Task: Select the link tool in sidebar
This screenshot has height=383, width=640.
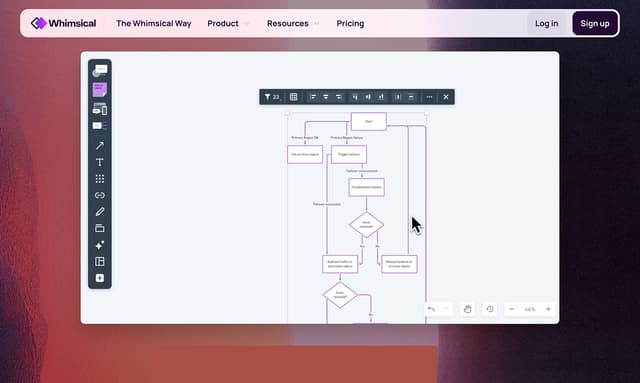Action: coord(100,195)
